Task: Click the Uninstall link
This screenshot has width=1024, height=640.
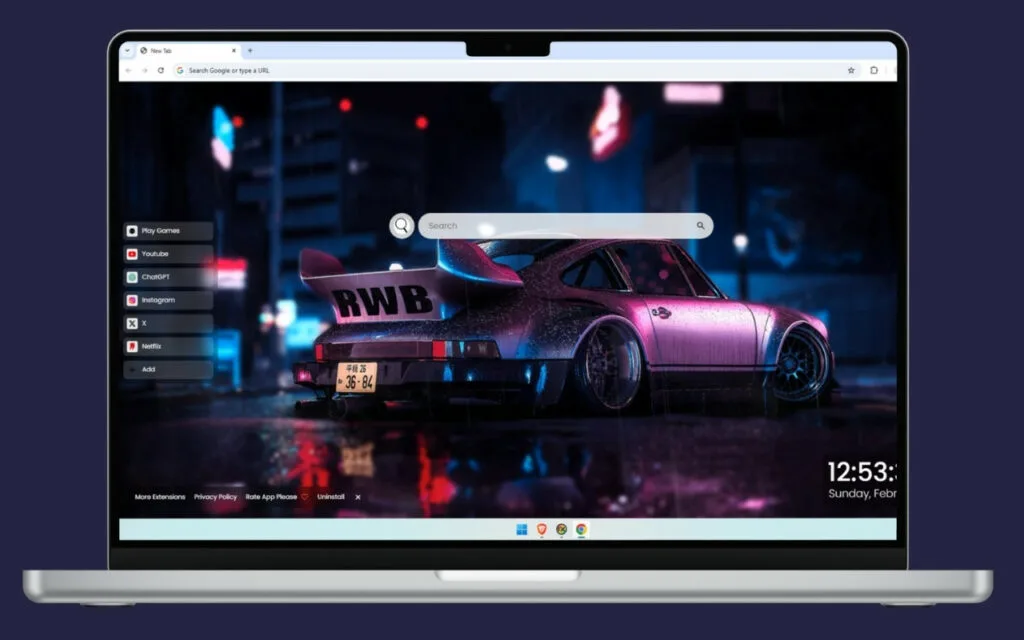Action: [x=331, y=497]
